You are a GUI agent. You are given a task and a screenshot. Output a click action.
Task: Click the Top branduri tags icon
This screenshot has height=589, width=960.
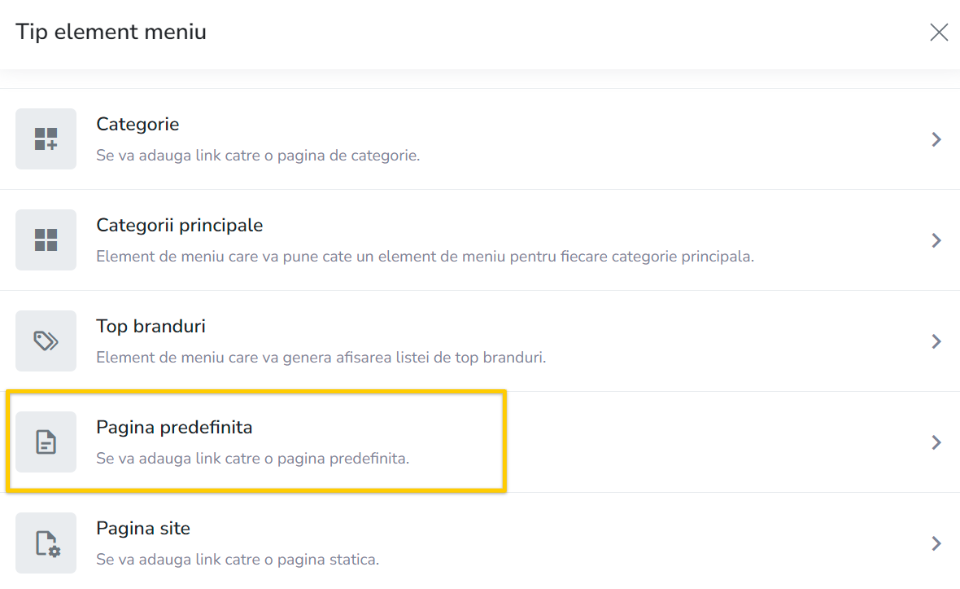coord(46,341)
